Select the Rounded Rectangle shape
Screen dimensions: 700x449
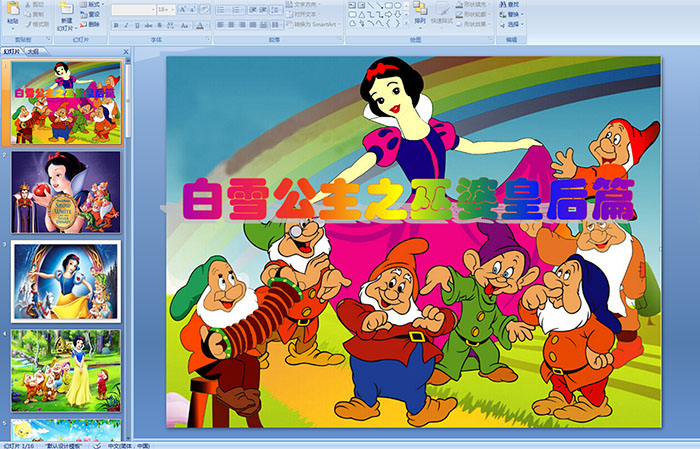tap(352, 15)
